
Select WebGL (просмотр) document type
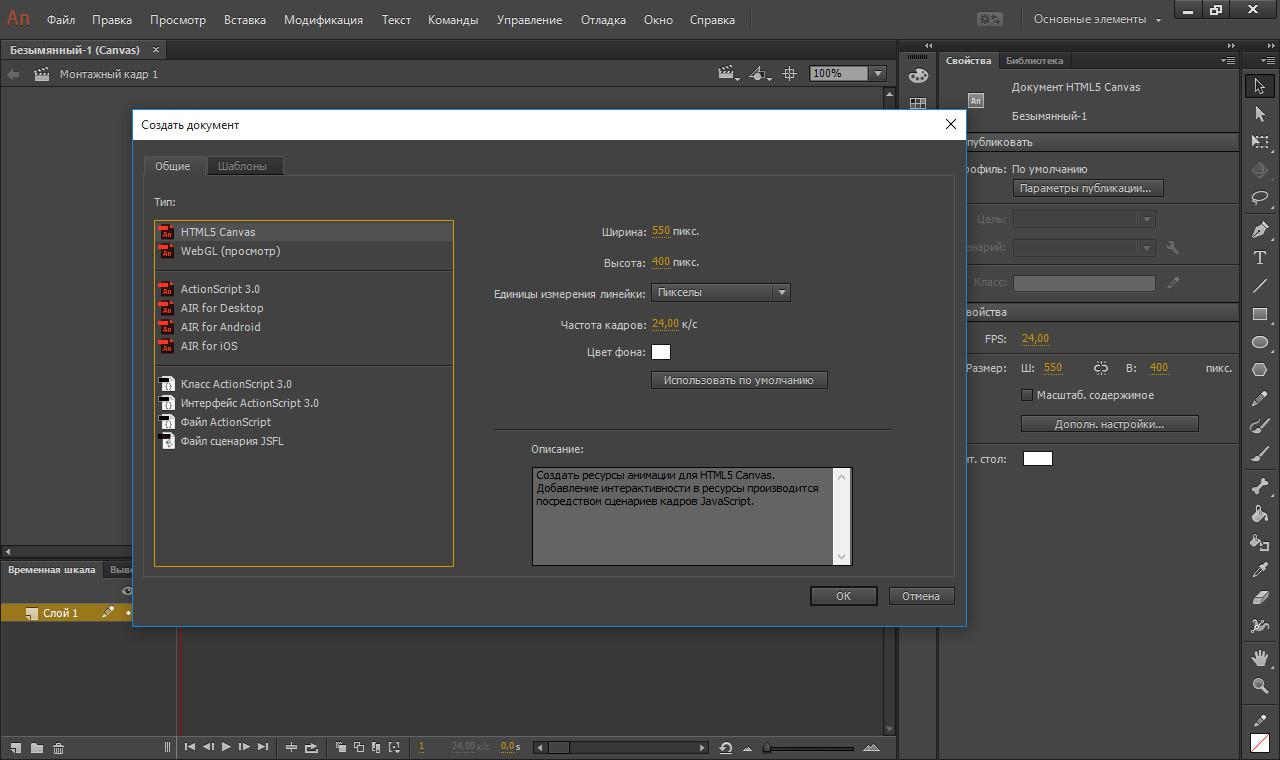[x=304, y=251]
